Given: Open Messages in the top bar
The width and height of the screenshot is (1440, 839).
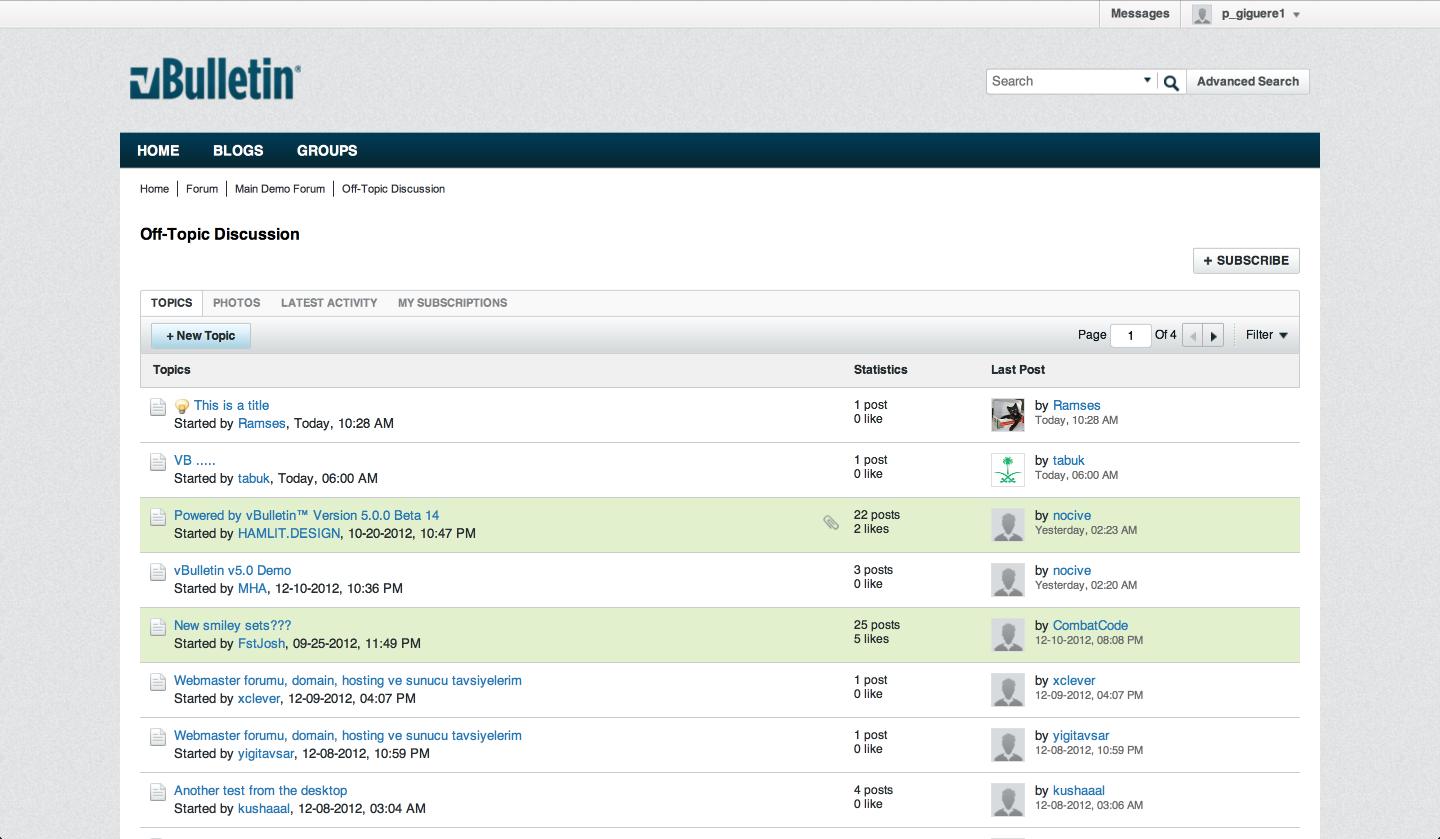Looking at the screenshot, I should (x=1140, y=14).
